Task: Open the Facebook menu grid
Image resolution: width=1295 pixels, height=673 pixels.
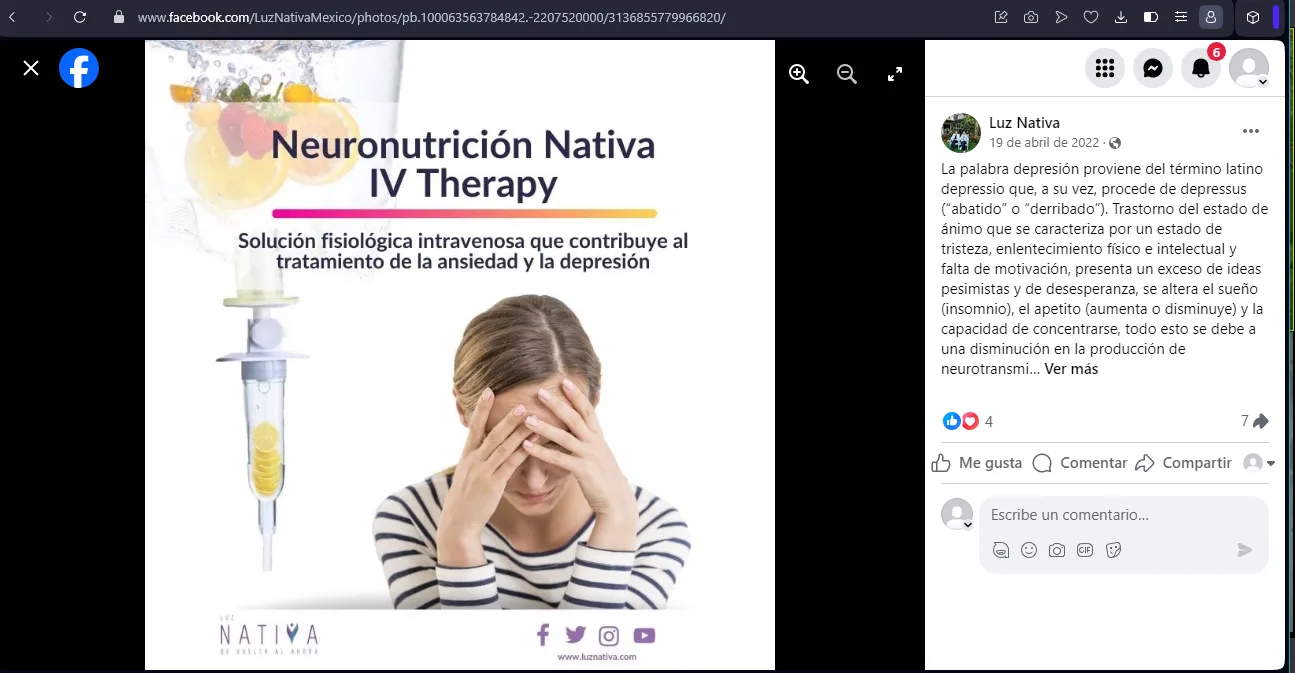Action: point(1105,68)
